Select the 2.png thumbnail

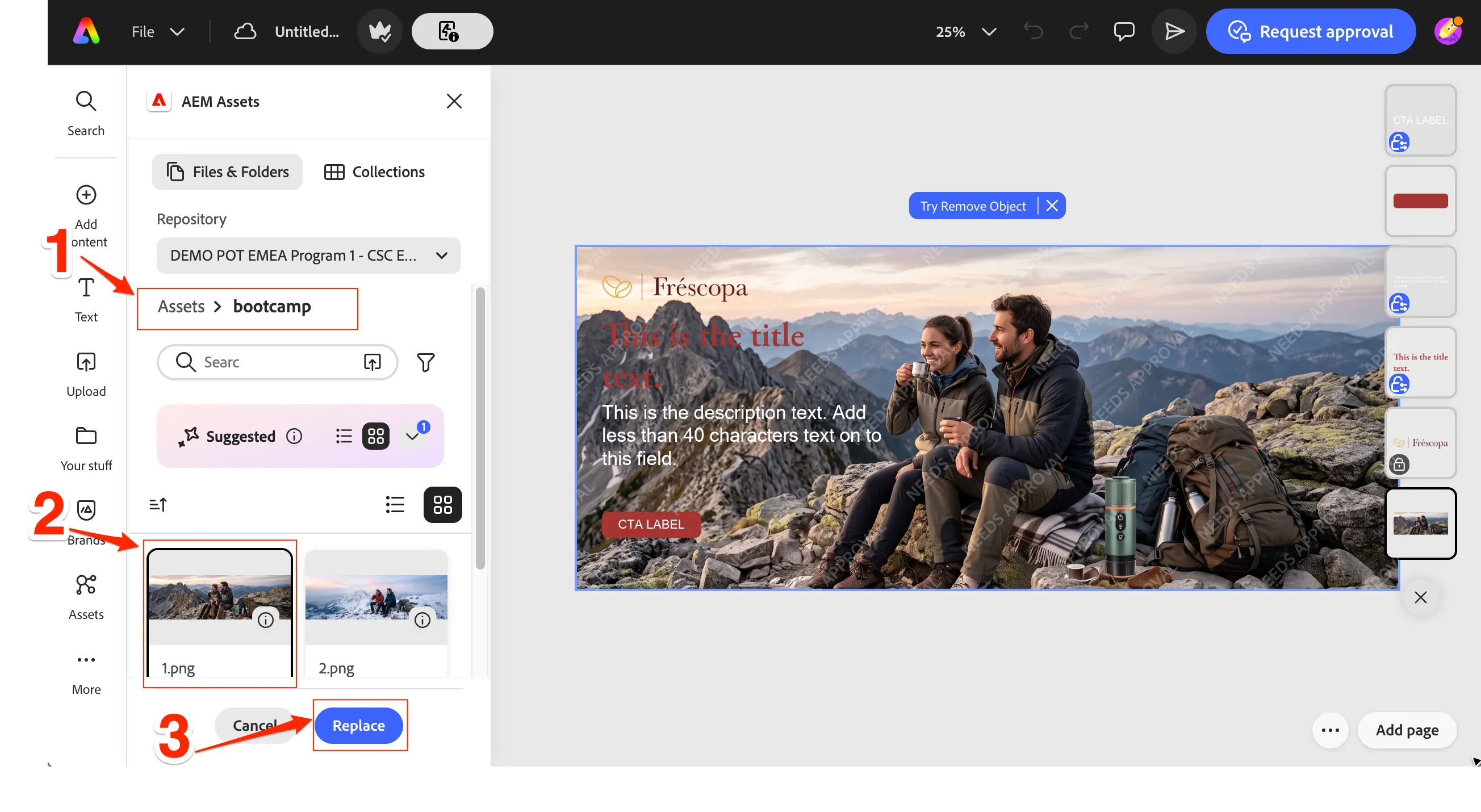click(376, 597)
